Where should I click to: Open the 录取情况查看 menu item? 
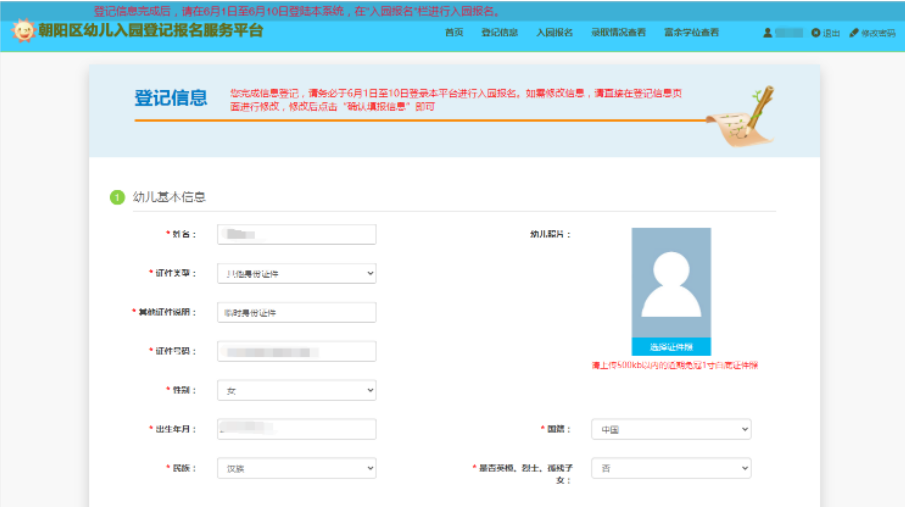point(619,32)
